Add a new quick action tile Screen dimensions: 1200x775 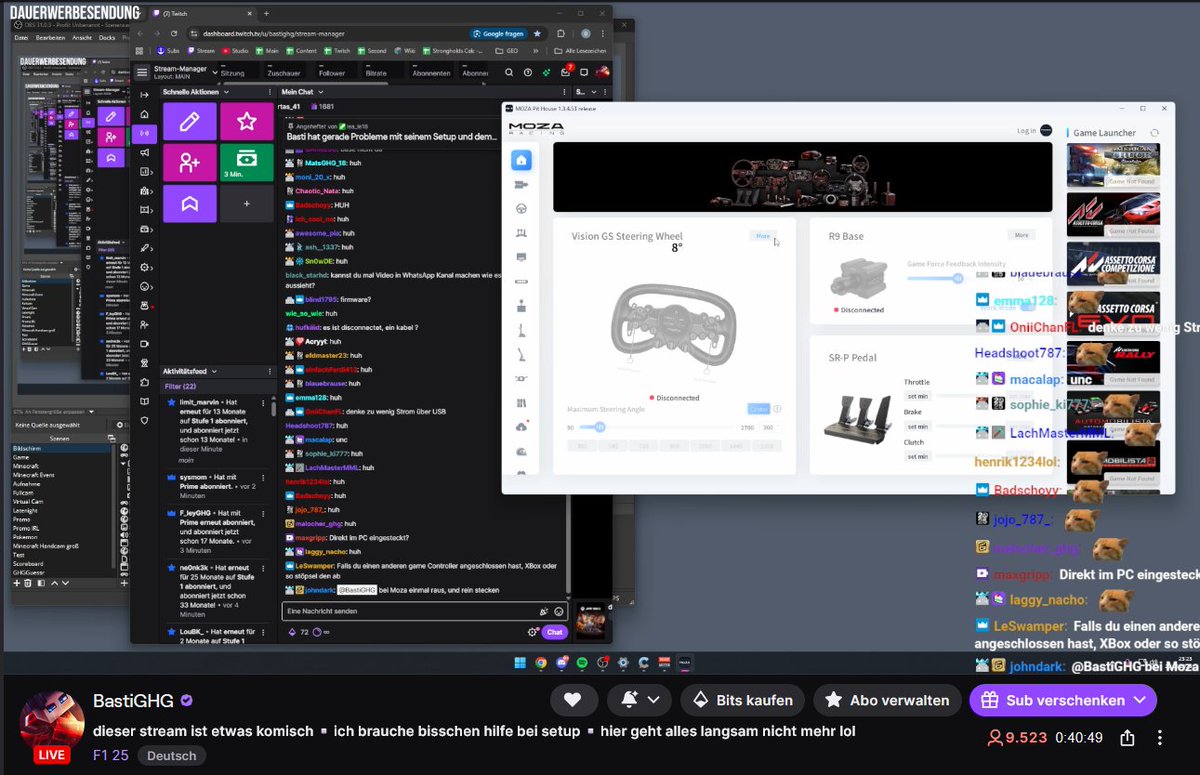tap(246, 203)
